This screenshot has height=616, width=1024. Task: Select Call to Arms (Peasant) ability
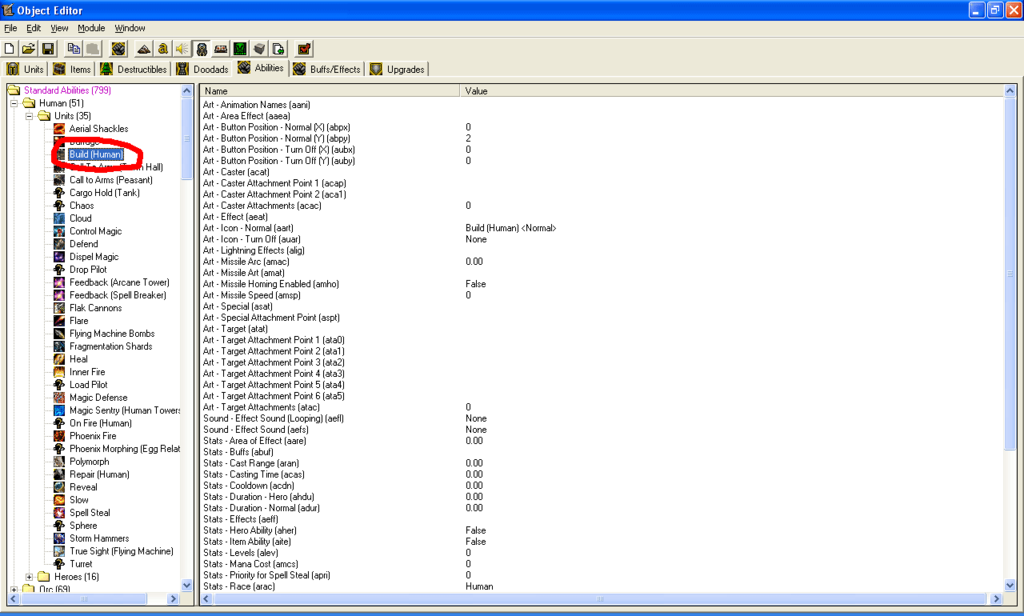pos(111,180)
